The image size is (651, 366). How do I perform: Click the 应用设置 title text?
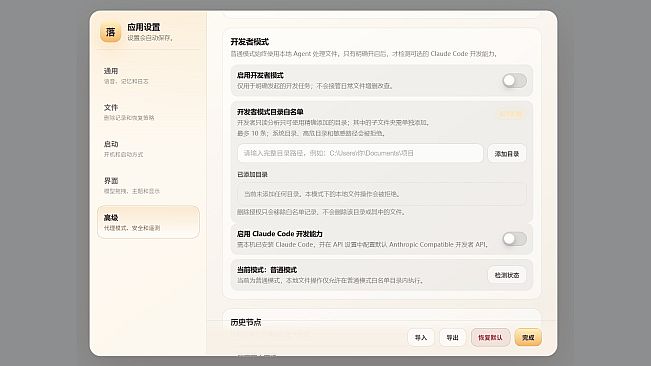coord(144,27)
